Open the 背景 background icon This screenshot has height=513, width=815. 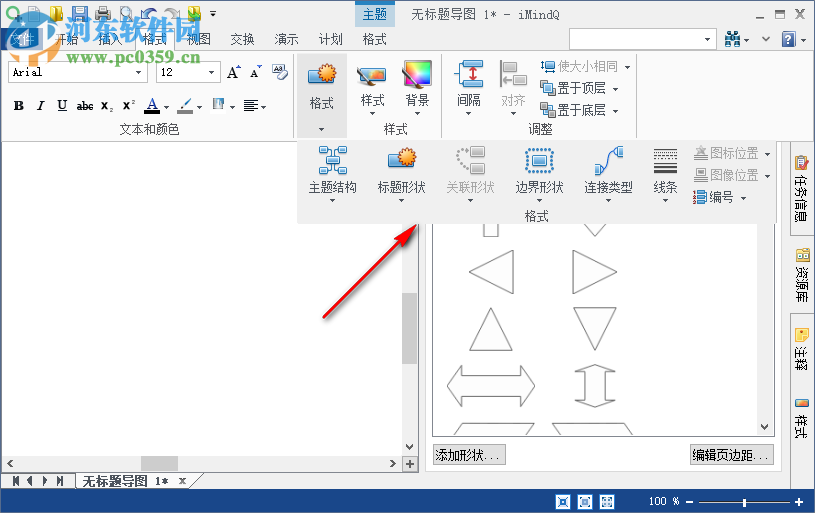point(417,75)
